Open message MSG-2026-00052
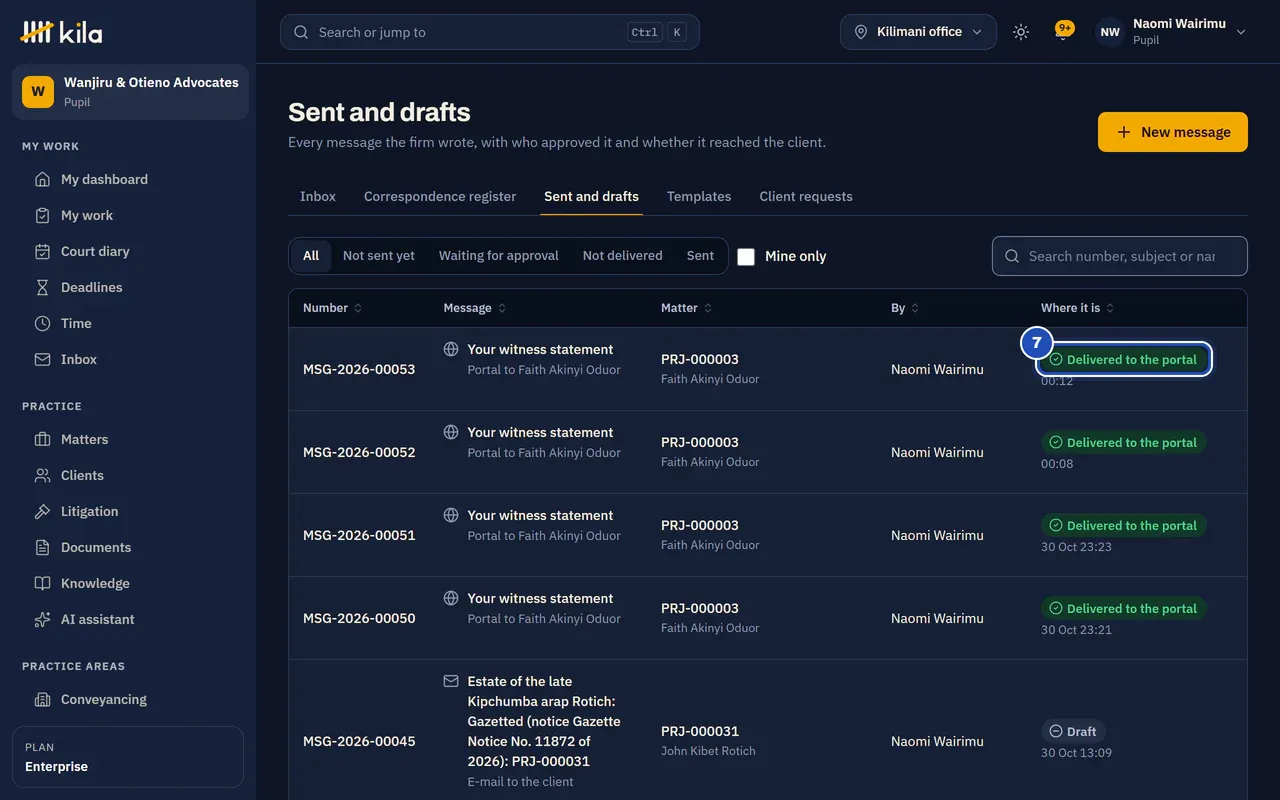Image resolution: width=1280 pixels, height=800 pixels. 359,452
